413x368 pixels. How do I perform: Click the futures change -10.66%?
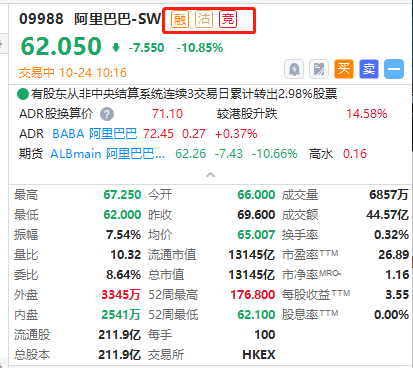click(x=274, y=154)
